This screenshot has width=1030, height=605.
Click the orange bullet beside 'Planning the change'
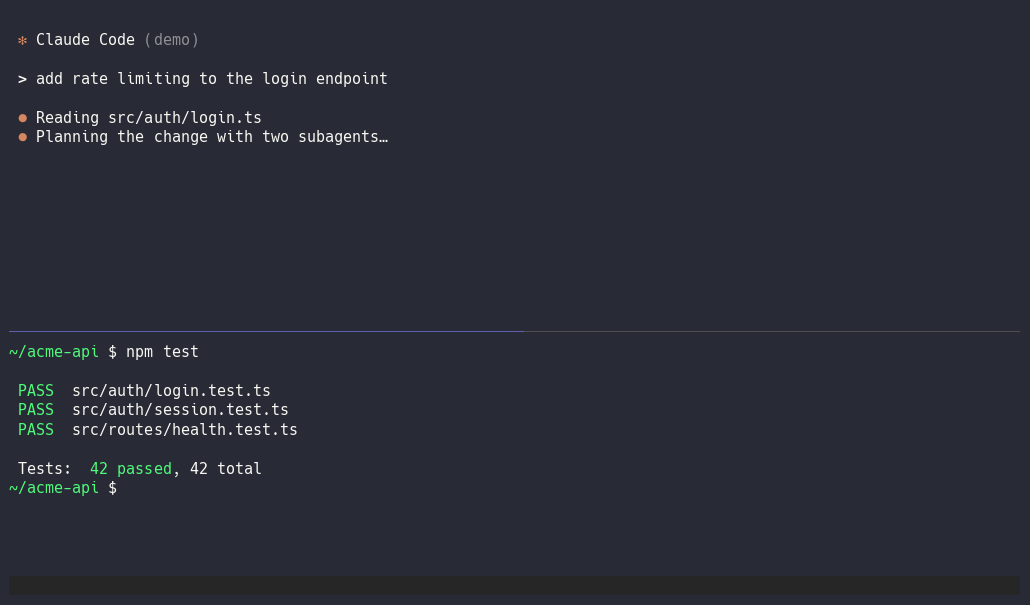point(22,137)
